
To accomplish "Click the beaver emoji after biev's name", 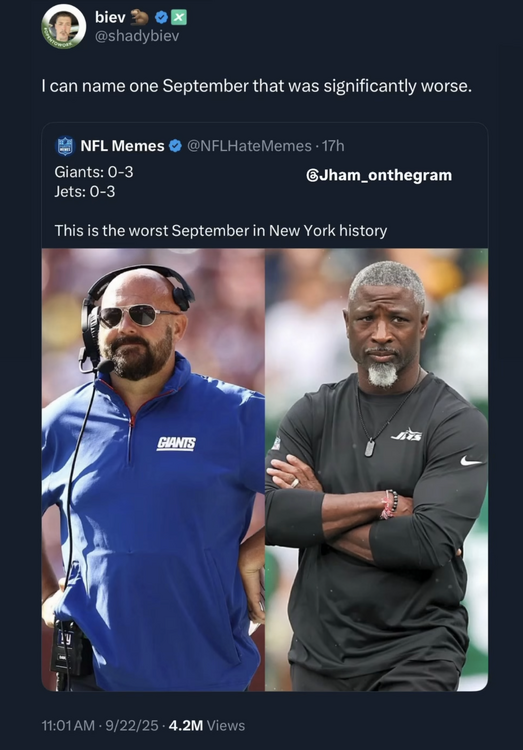I will (x=140, y=17).
